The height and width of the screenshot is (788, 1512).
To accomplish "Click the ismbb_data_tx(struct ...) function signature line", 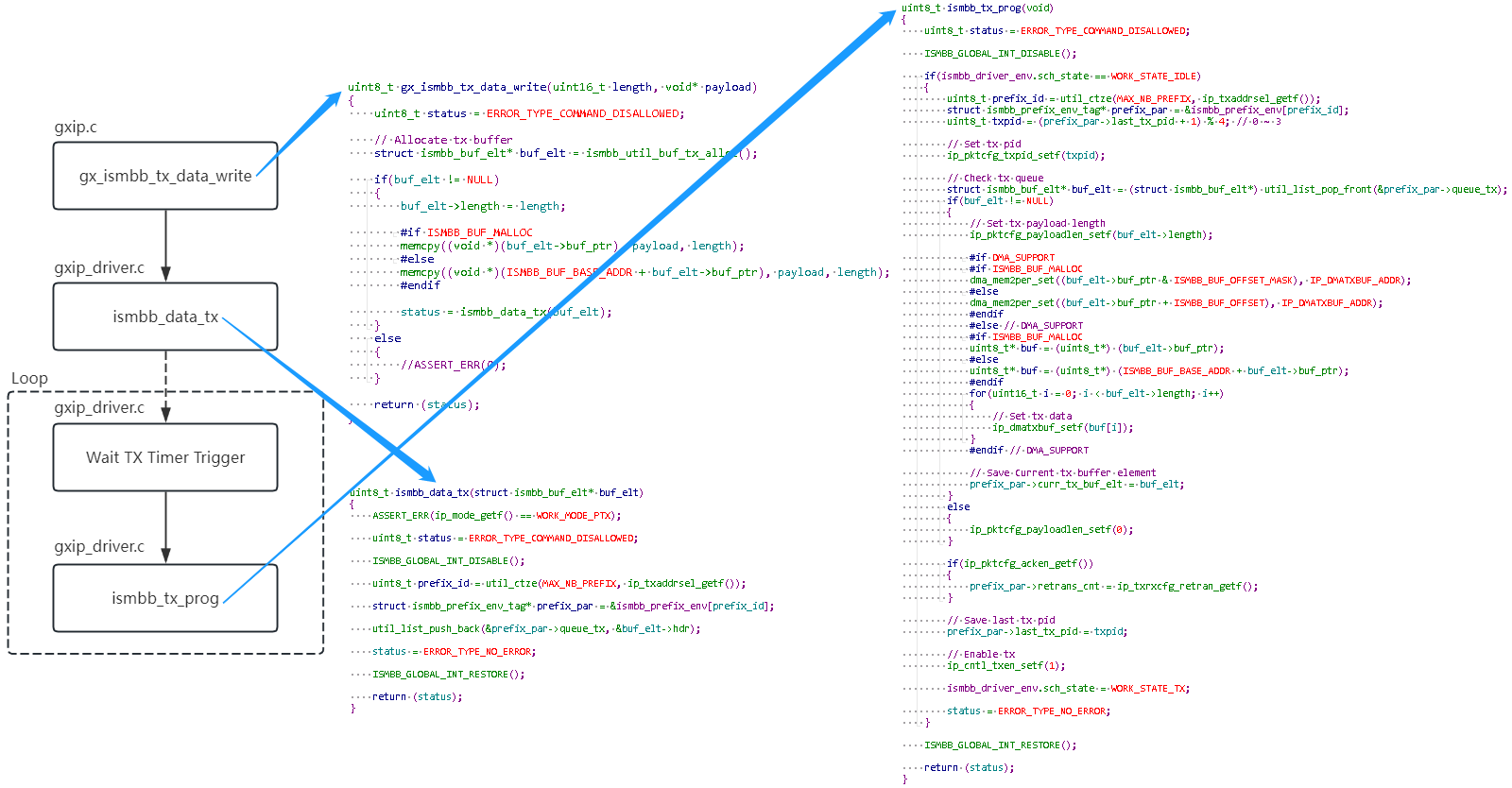I will tap(496, 492).
